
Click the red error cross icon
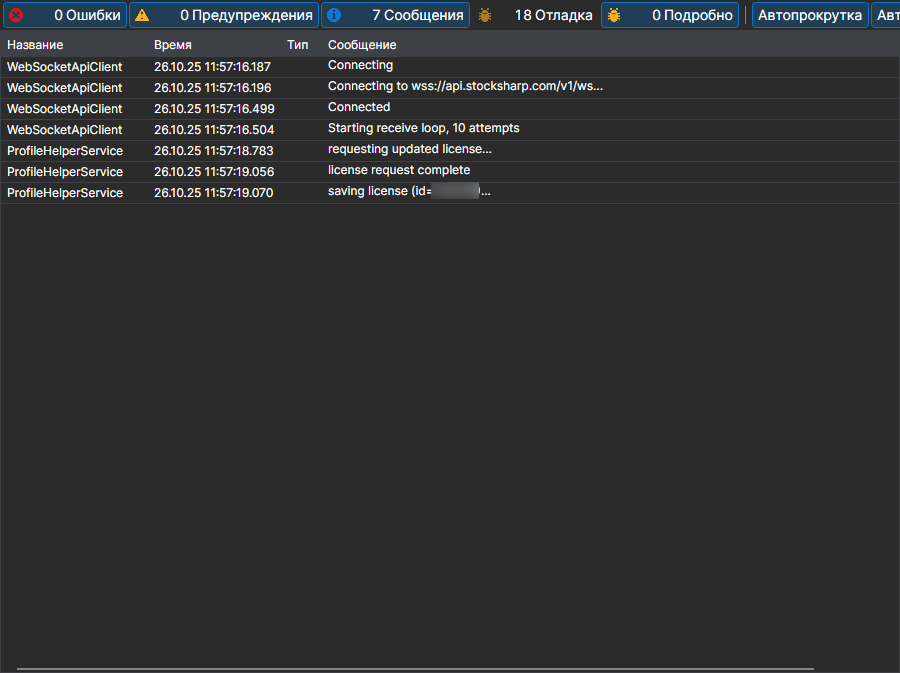(x=16, y=15)
